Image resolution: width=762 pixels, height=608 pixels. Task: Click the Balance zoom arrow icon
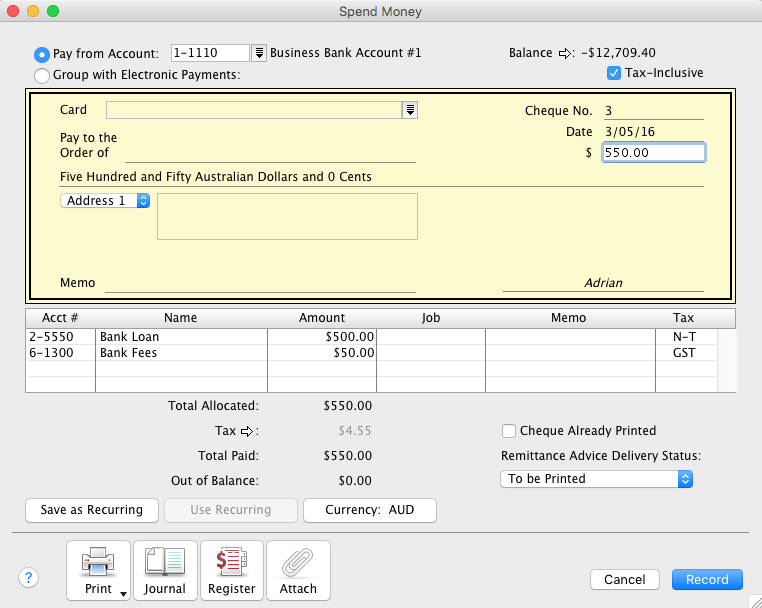click(564, 53)
